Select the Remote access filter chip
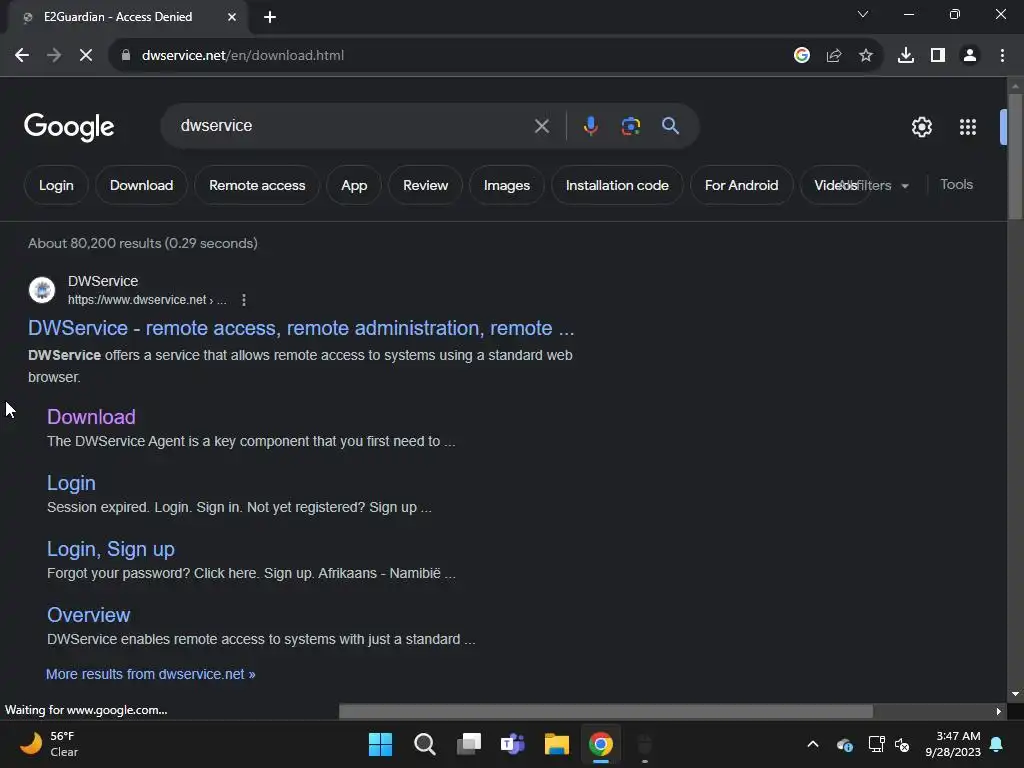The height and width of the screenshot is (768, 1024). point(257,185)
